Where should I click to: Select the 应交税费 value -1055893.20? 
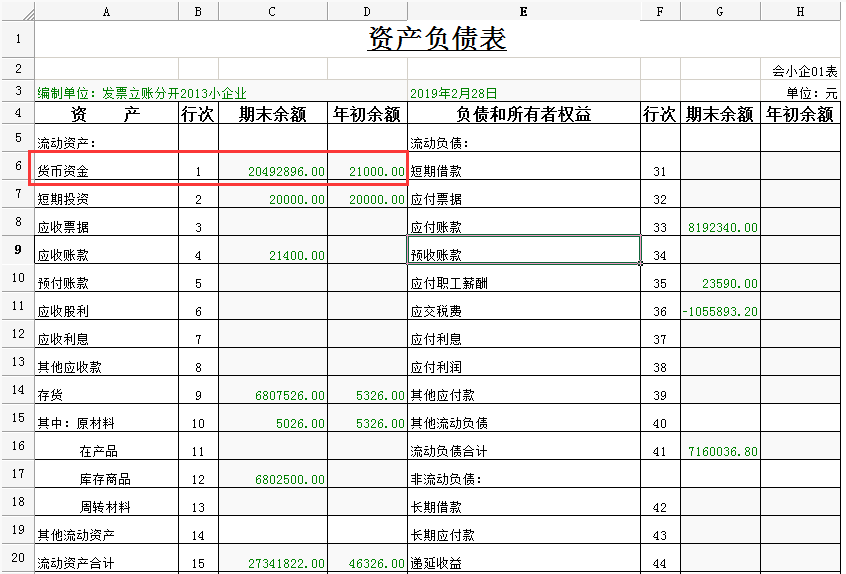point(719,312)
